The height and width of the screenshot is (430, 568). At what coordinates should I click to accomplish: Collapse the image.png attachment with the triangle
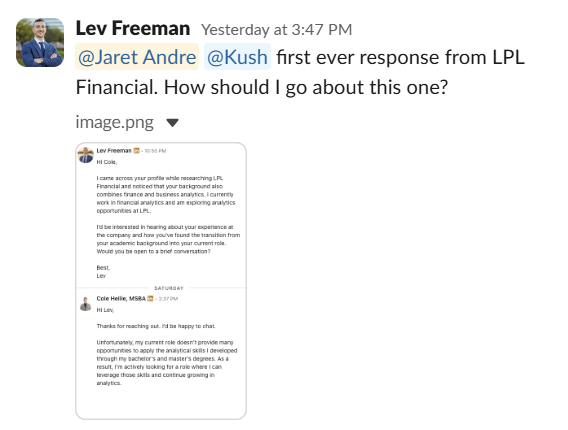[x=172, y=123]
